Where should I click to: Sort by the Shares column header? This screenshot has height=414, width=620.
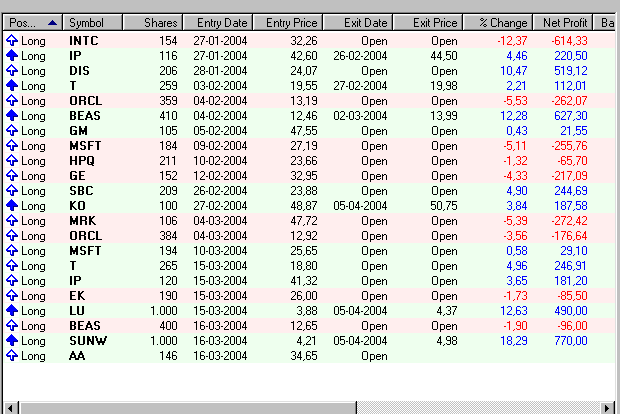(153, 23)
